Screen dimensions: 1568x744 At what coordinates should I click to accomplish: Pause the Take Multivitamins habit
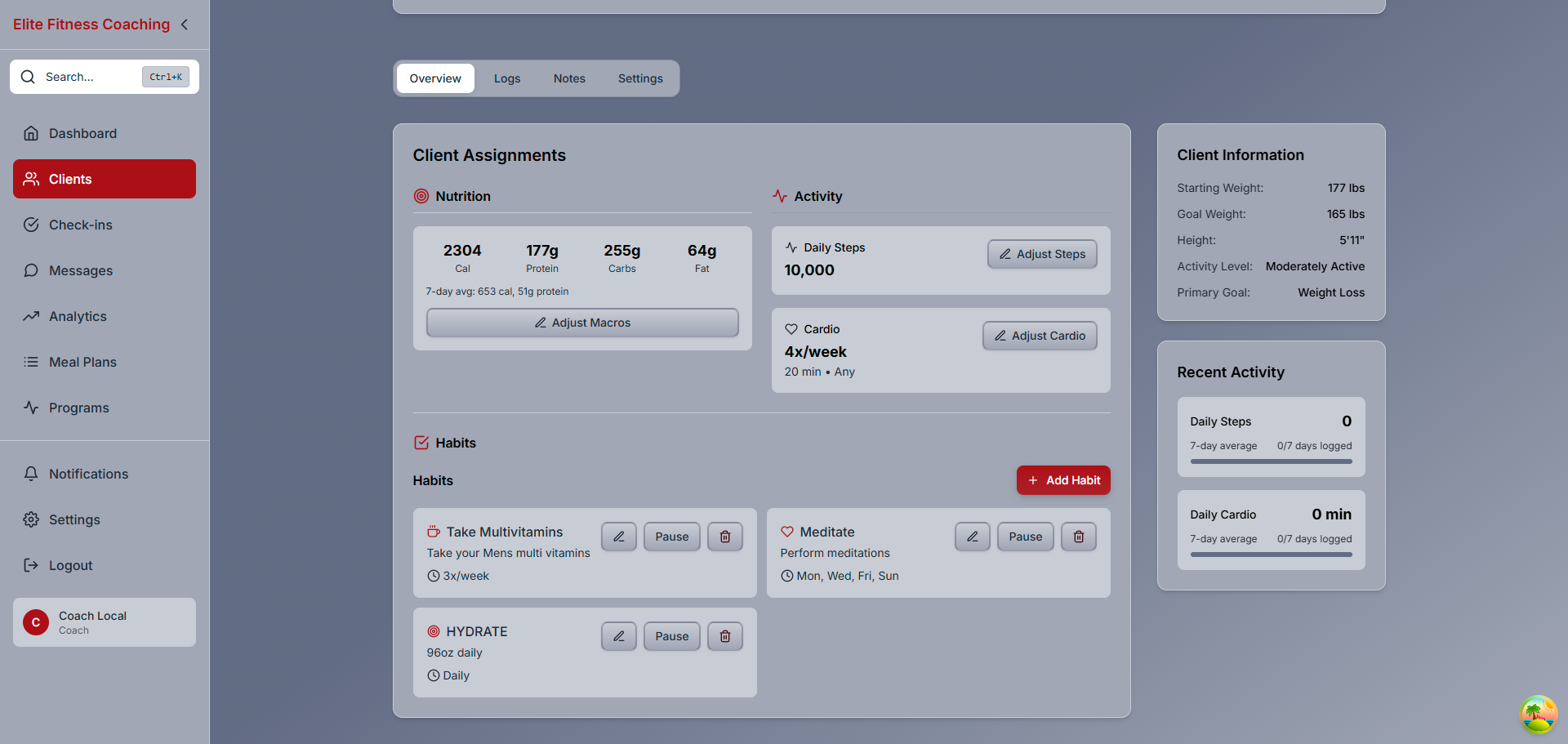click(671, 537)
